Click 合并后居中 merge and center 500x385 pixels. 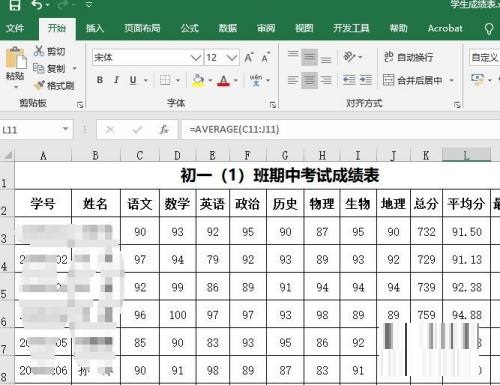413,80
